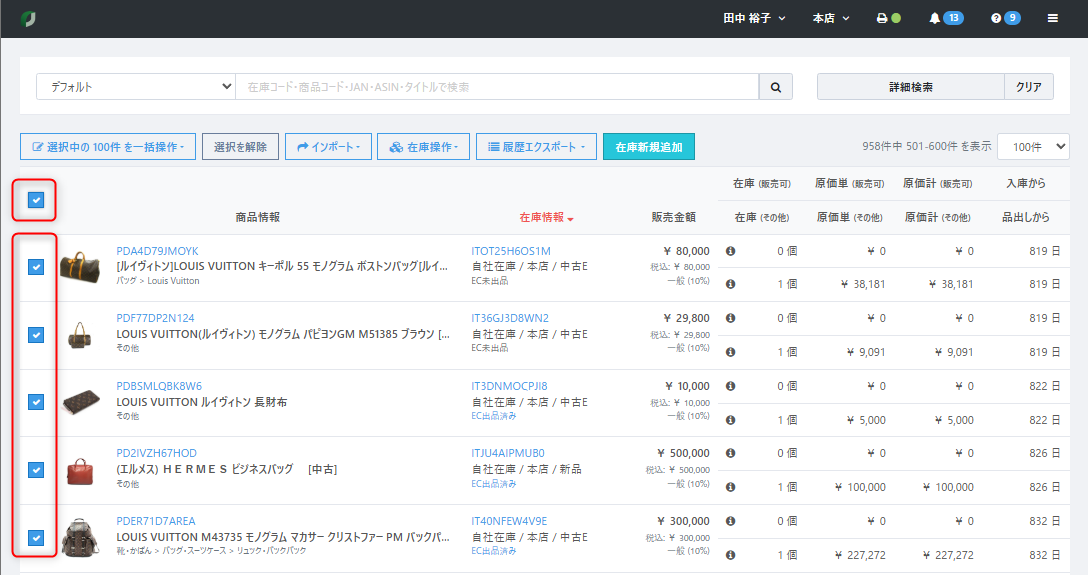
Task: Uncheck the PDBSMLQBK8W6 row checkbox
Action: (36, 402)
